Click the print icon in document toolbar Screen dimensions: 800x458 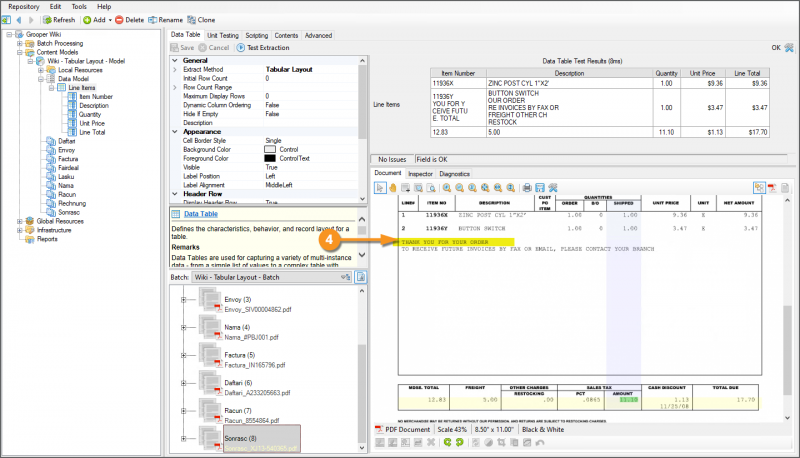coord(528,188)
